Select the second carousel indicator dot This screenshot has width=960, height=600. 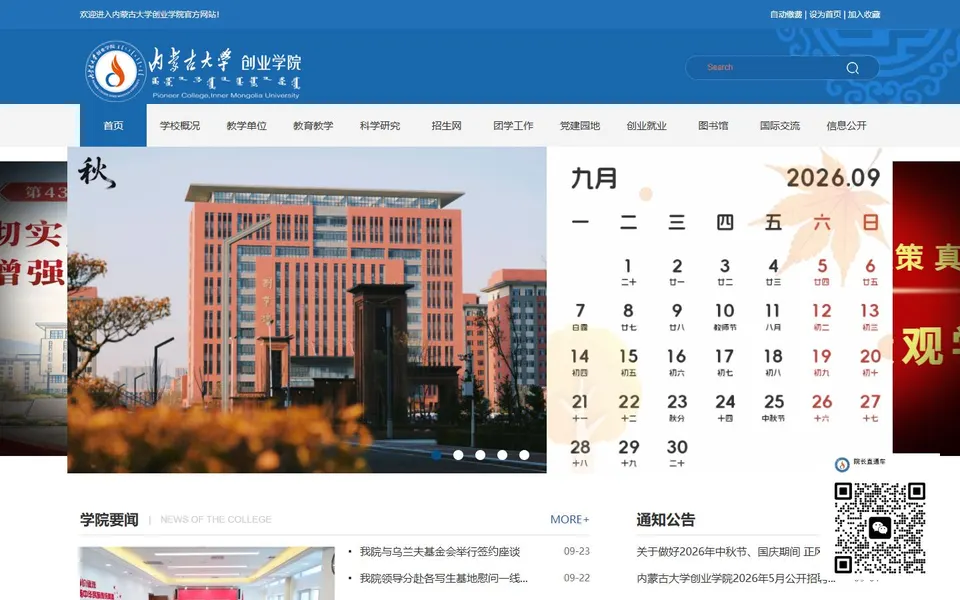click(x=458, y=455)
